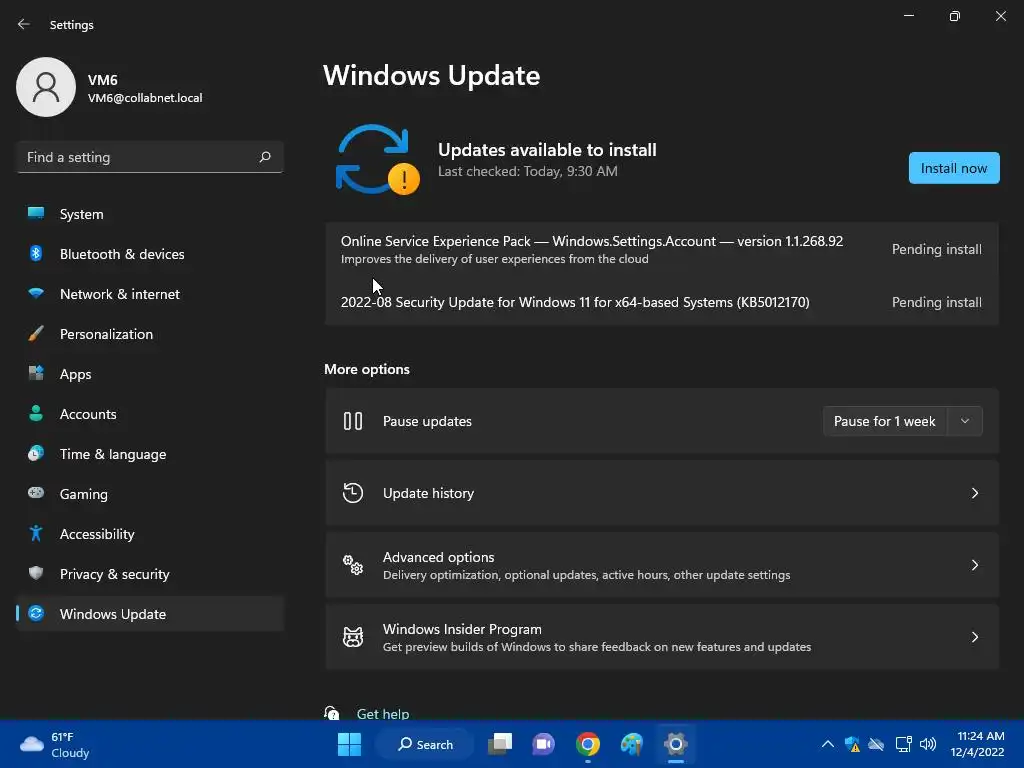Click the KB5012170 Security Update row

pyautogui.click(x=662, y=302)
